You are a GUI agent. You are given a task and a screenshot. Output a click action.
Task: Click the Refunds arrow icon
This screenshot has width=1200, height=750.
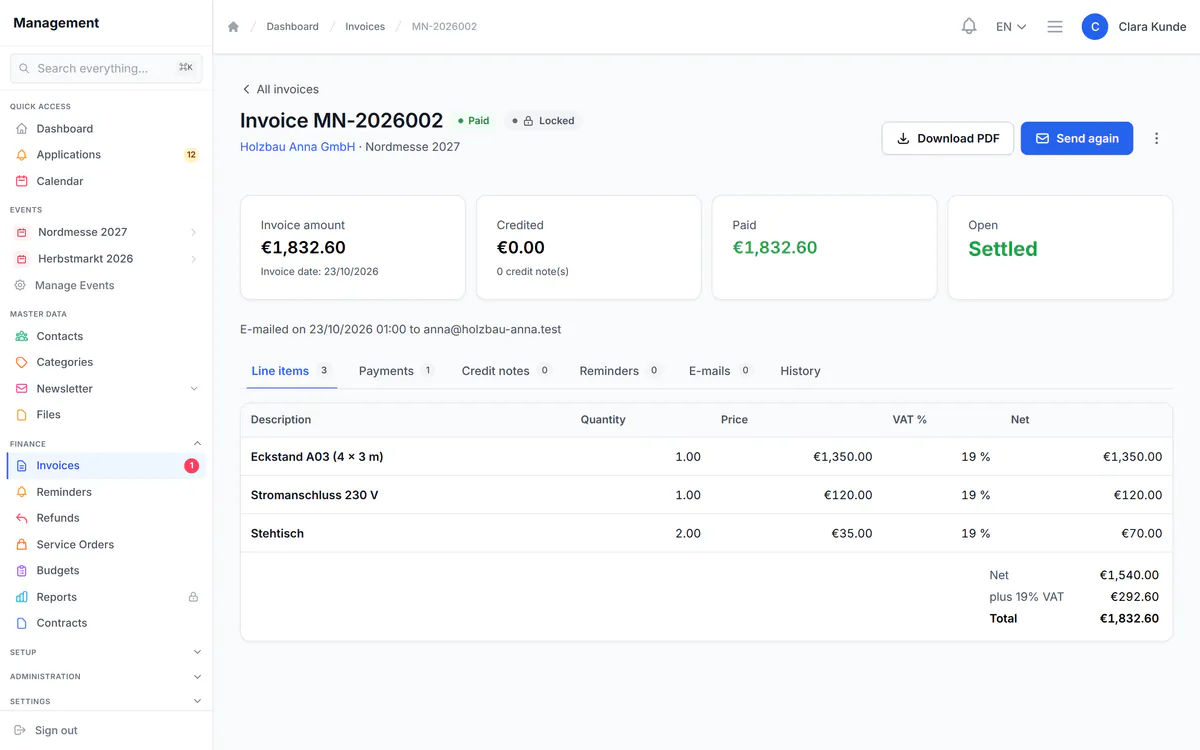(22, 518)
